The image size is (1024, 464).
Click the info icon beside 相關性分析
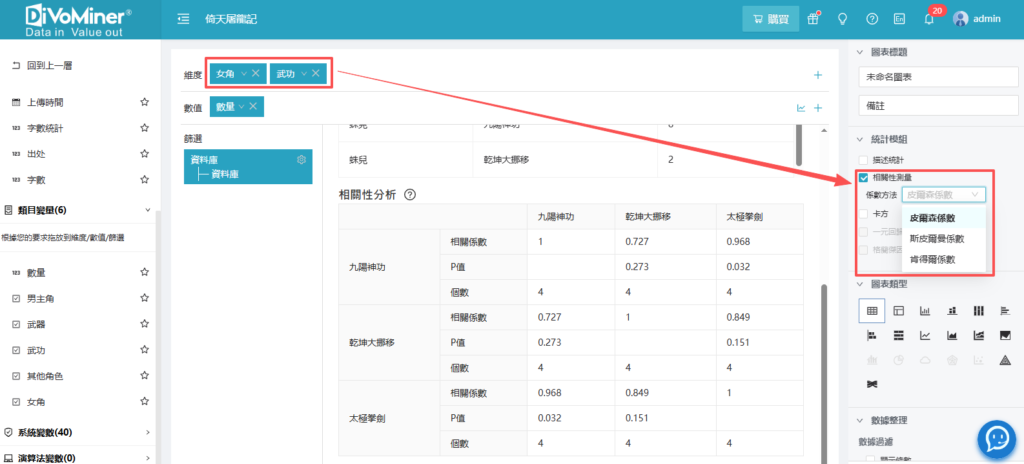pyautogui.click(x=409, y=195)
